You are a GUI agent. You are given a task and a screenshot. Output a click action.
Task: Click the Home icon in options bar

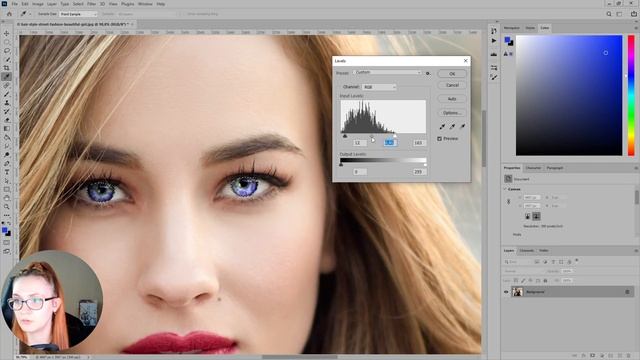coord(9,14)
